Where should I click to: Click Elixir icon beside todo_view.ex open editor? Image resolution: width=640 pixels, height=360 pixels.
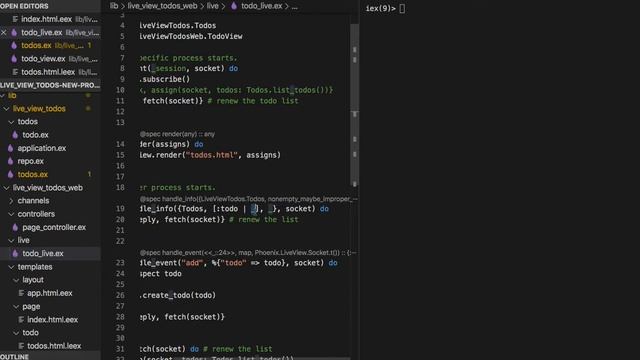14,59
